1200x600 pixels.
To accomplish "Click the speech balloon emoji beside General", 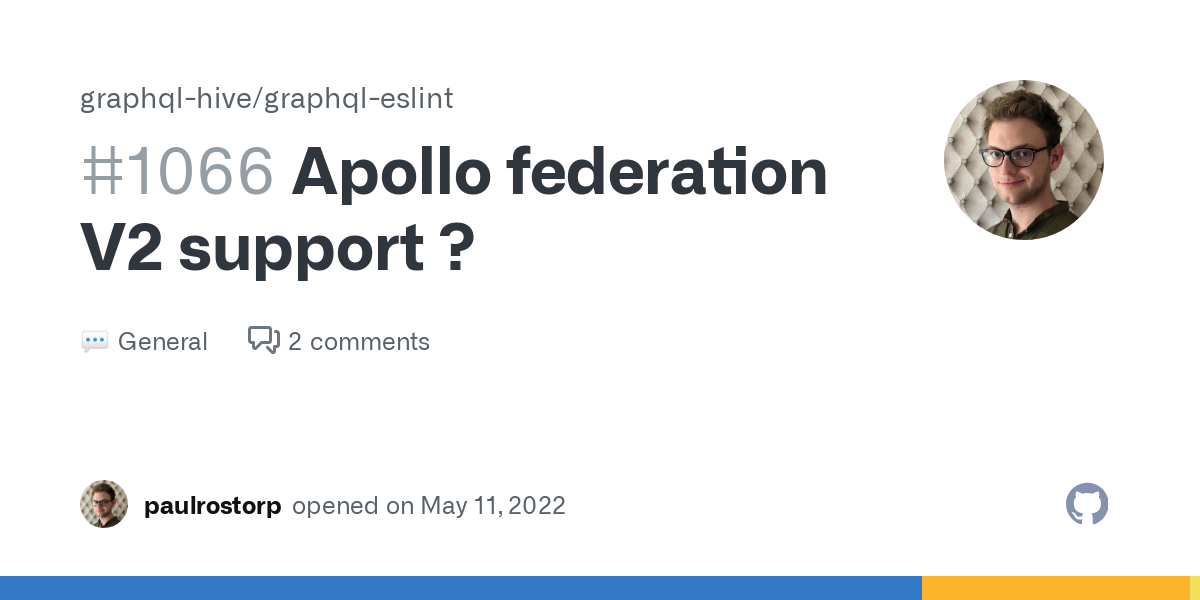I will click(95, 342).
